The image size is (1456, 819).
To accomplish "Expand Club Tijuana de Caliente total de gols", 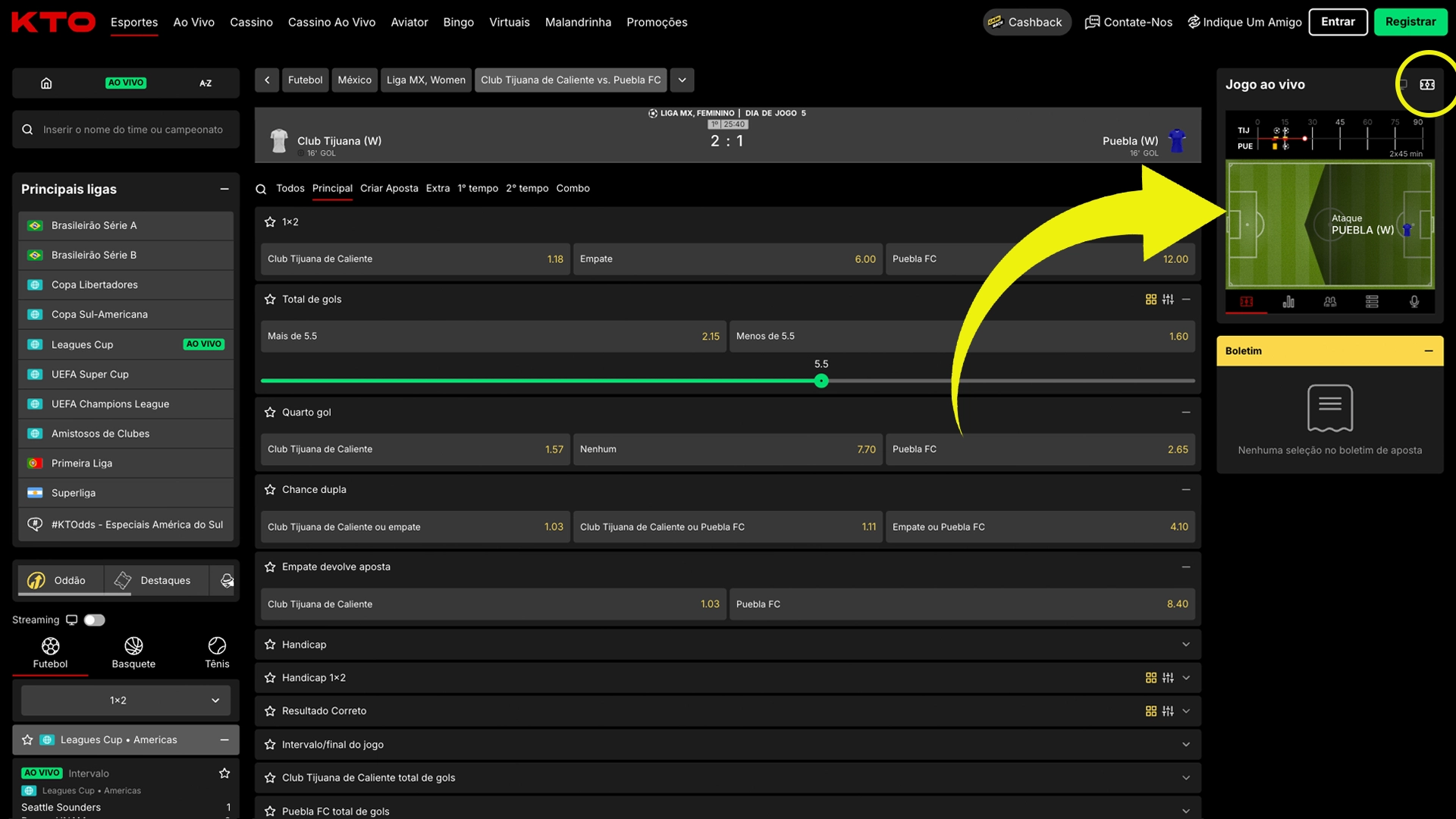I will [x=1186, y=778].
